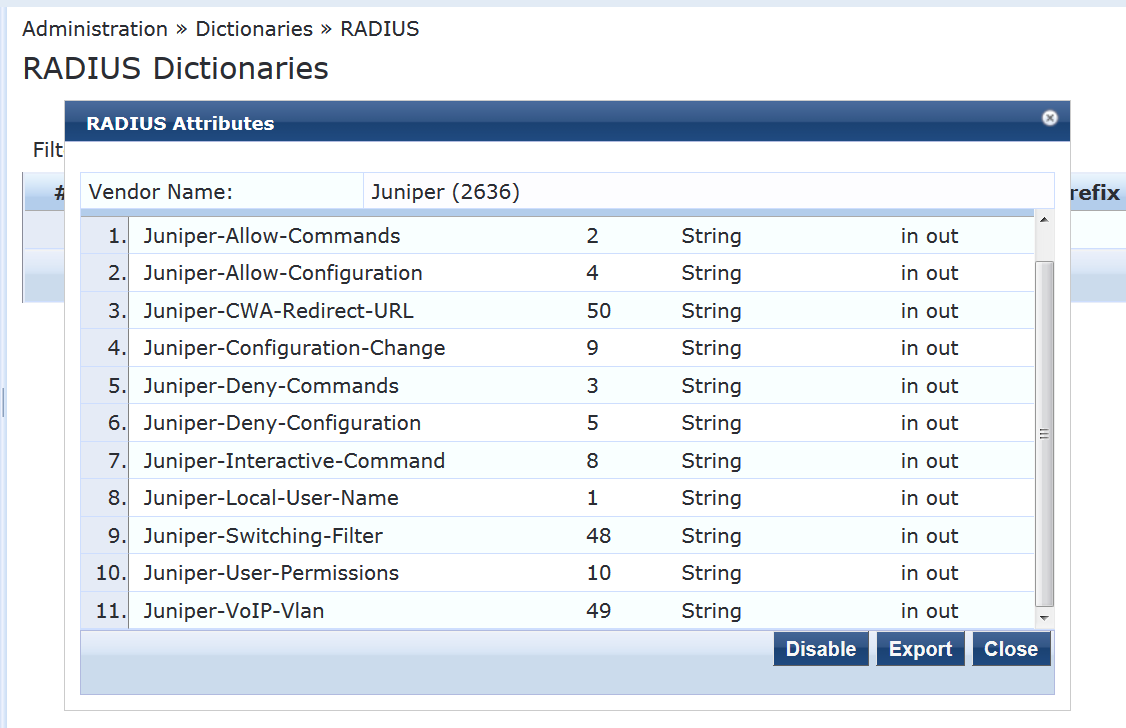
Task: Select the Juniper-Local-User-Name row
Action: [271, 498]
